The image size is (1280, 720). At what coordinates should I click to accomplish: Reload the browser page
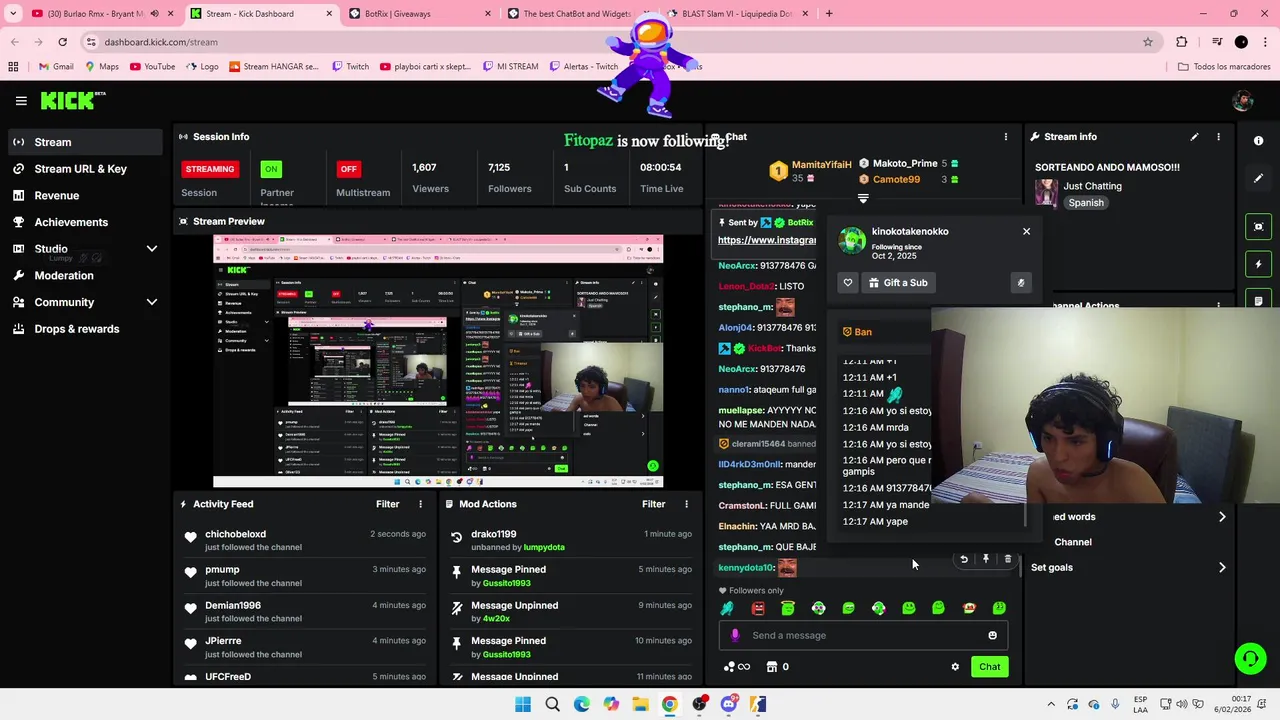coord(62,42)
